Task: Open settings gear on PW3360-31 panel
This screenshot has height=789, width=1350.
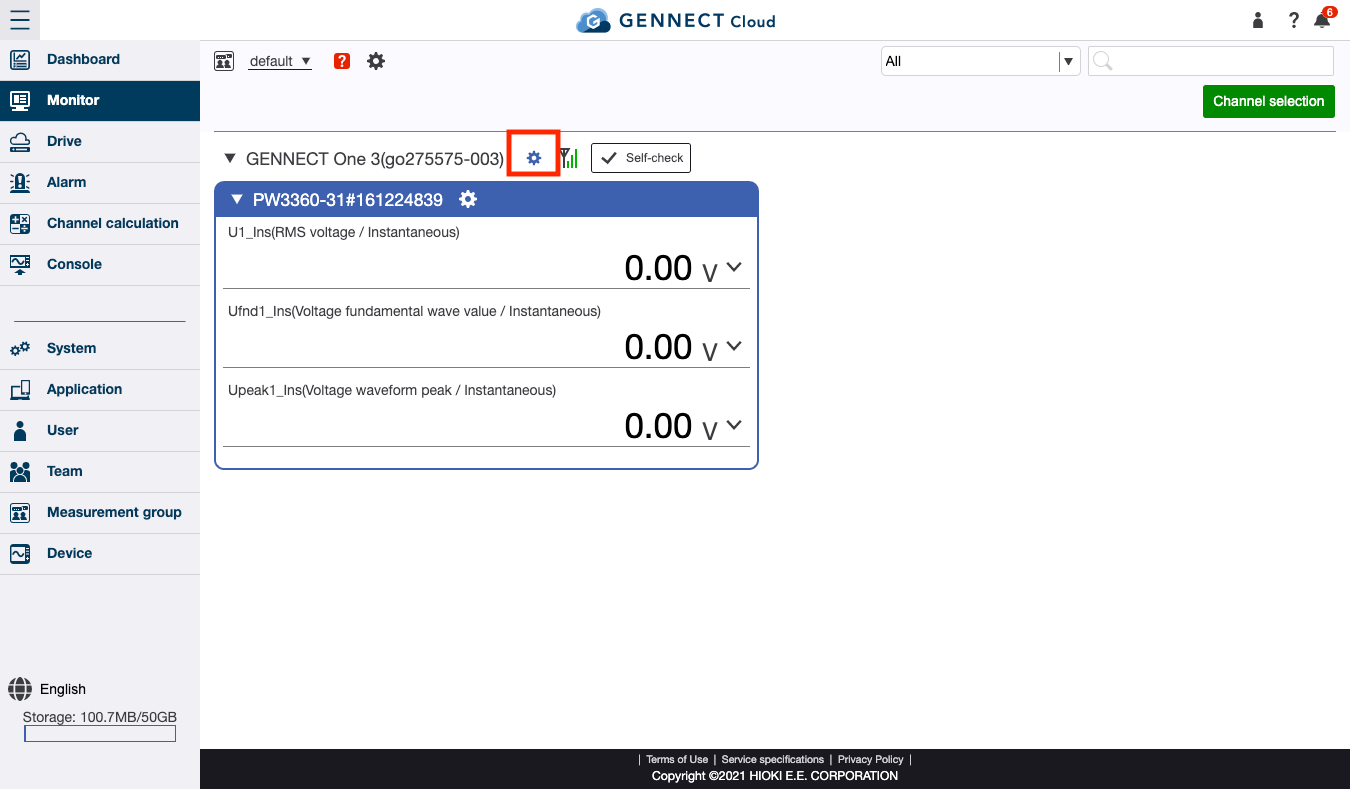Action: (467, 199)
